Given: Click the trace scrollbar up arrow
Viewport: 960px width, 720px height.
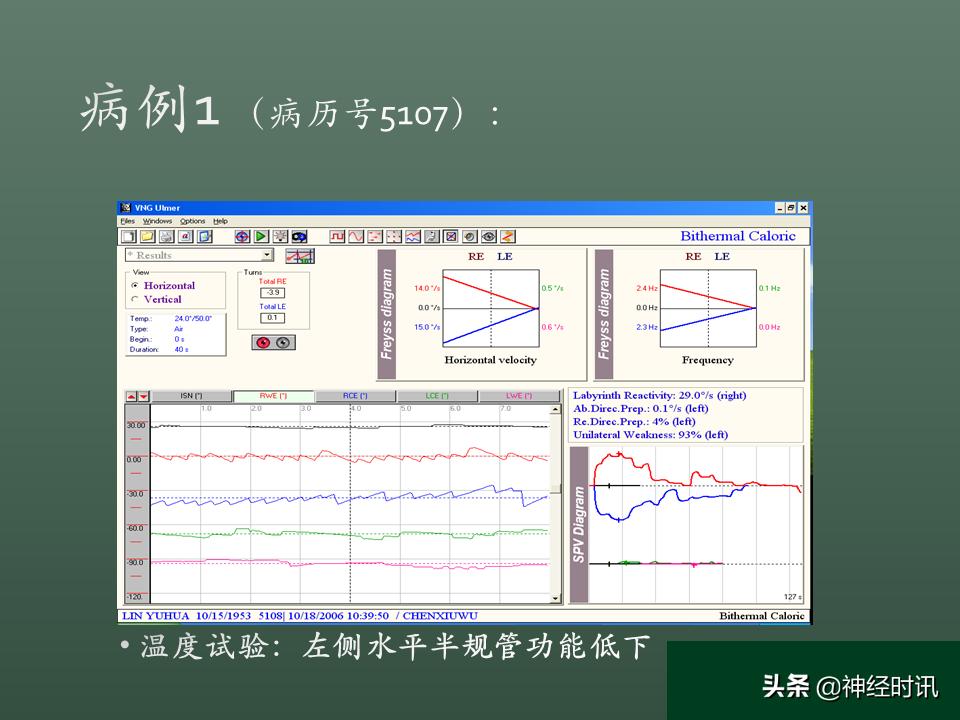Looking at the screenshot, I should point(555,410).
